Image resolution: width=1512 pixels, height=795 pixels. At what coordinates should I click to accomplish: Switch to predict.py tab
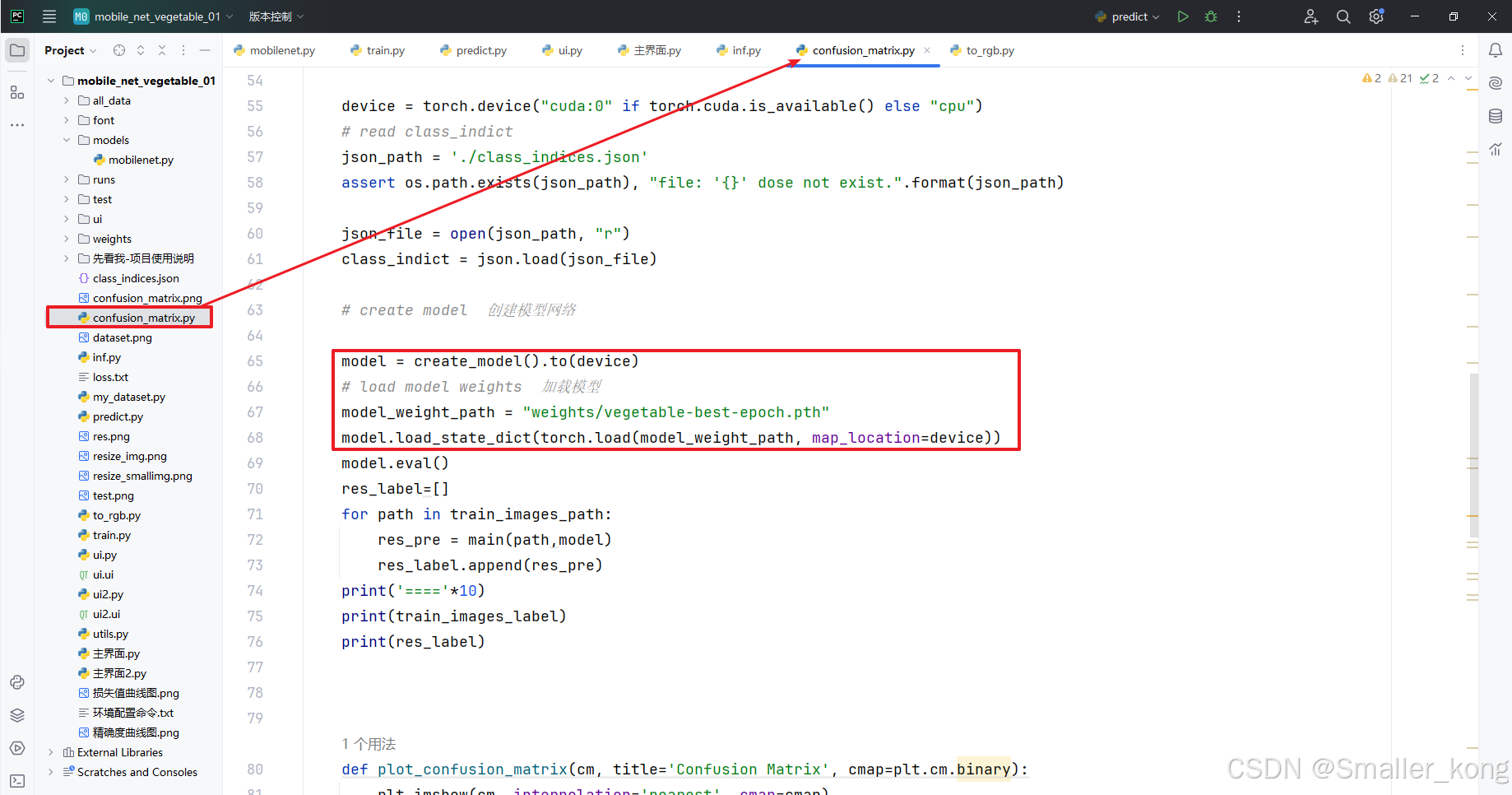coord(474,50)
